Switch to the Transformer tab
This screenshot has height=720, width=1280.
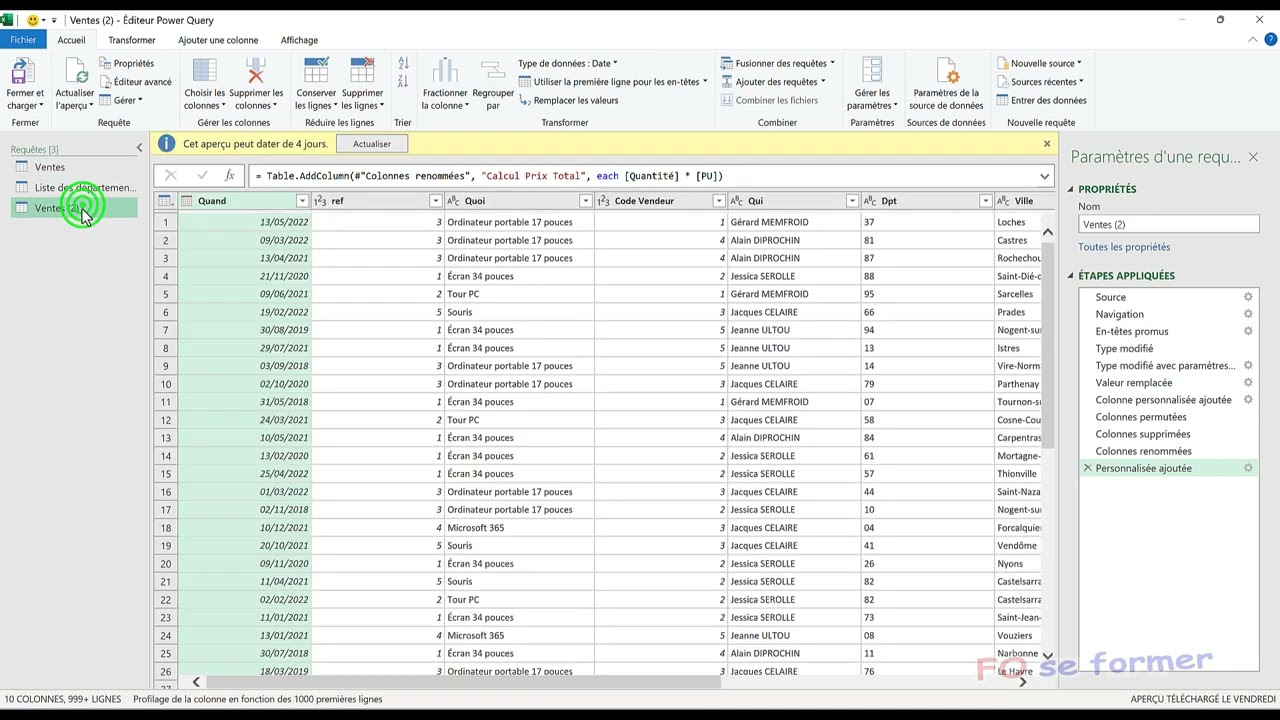(x=132, y=40)
